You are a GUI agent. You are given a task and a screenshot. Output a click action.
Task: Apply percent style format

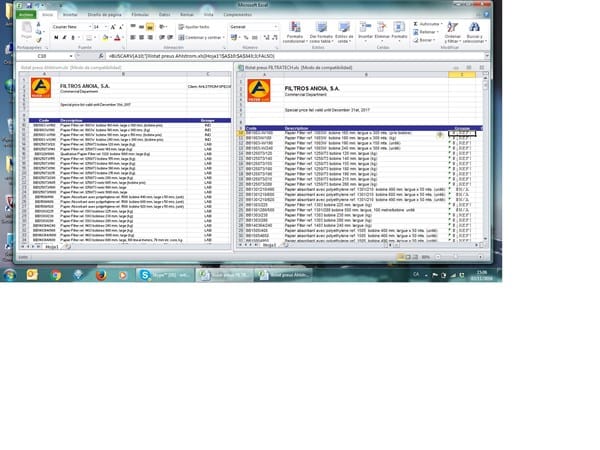pos(246,38)
